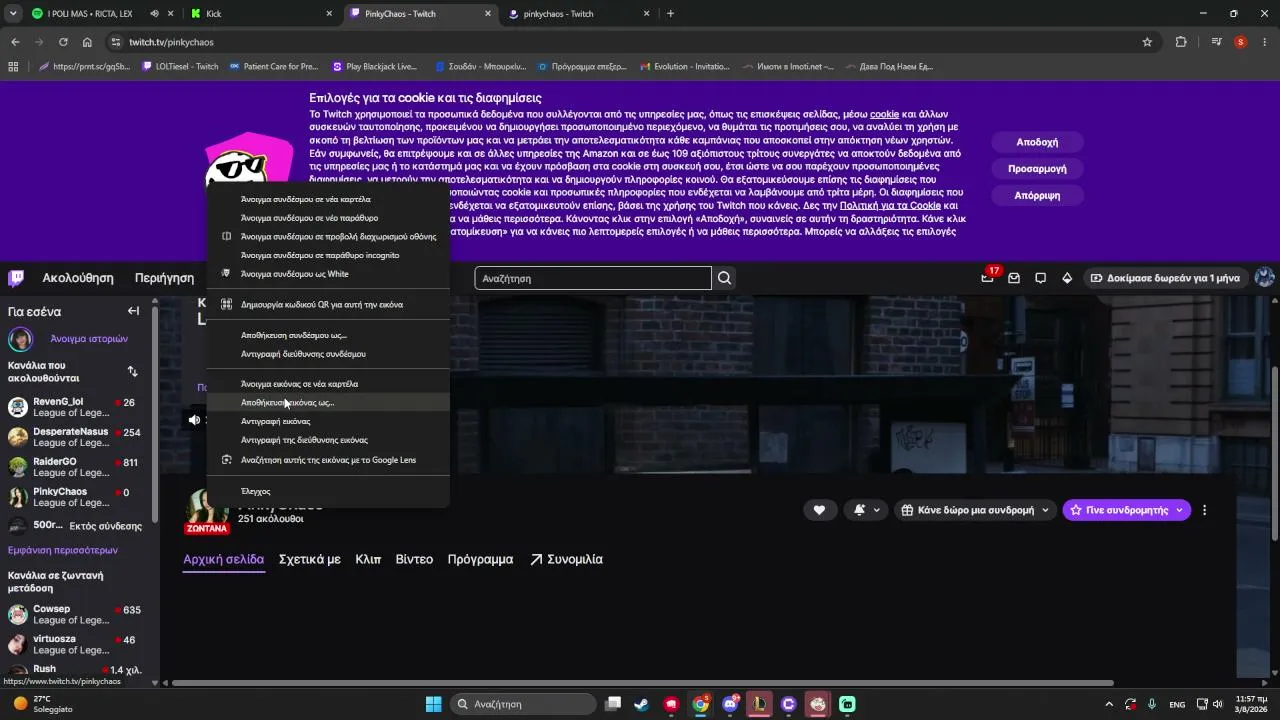Show hidden system tray icons
This screenshot has width=1280, height=720.
click(x=1108, y=704)
